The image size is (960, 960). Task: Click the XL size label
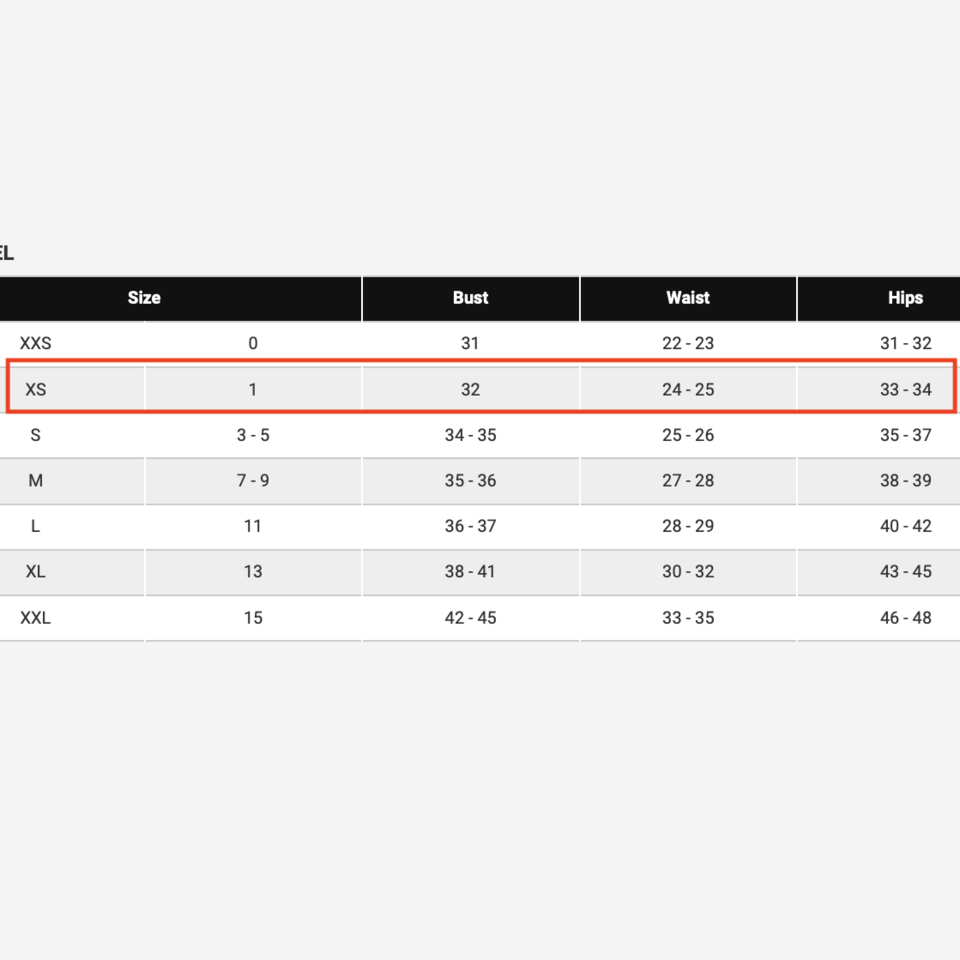click(x=36, y=572)
